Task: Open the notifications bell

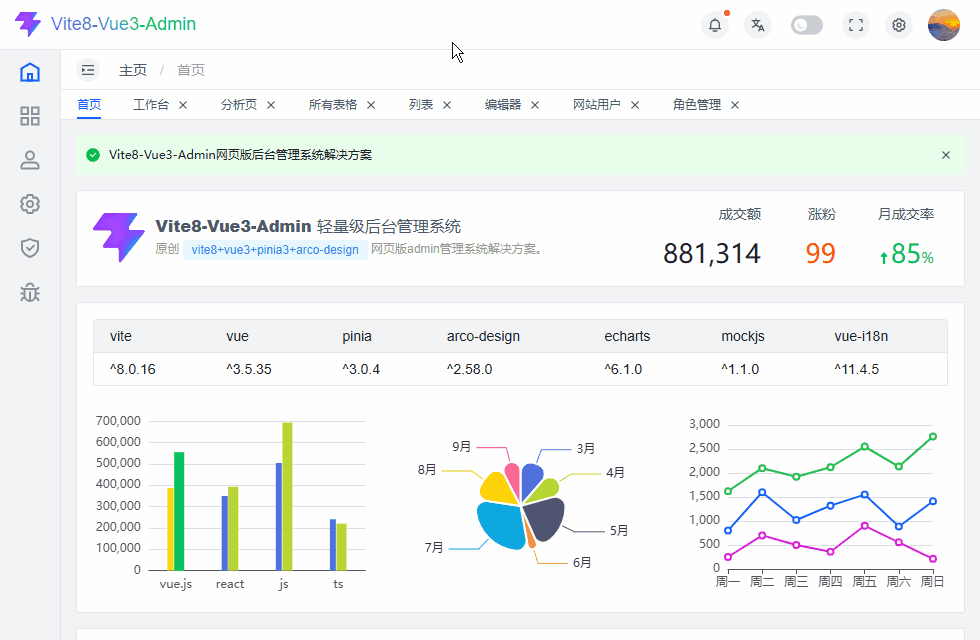Action: pos(715,25)
